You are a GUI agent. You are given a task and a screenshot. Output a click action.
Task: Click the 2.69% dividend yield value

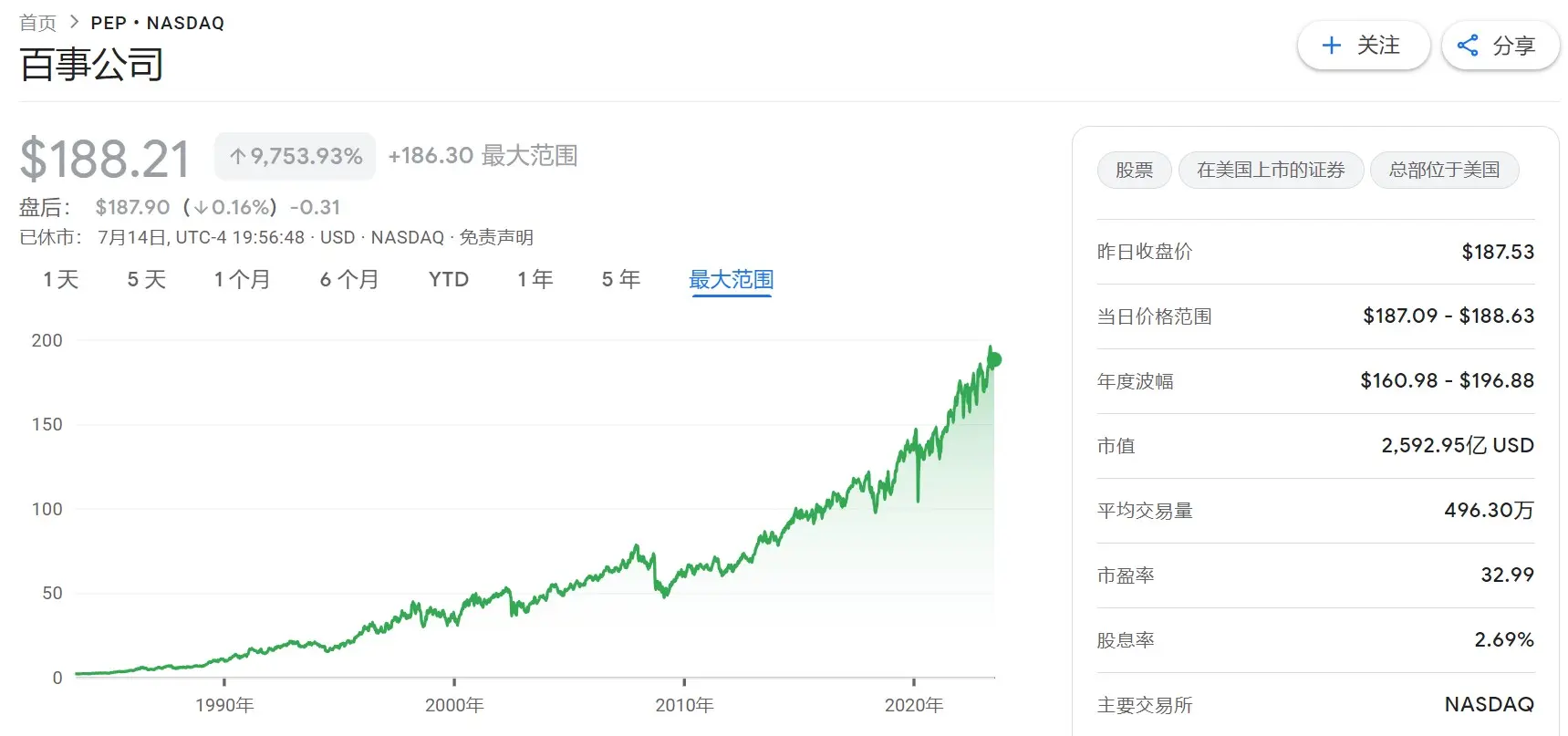click(x=1504, y=640)
